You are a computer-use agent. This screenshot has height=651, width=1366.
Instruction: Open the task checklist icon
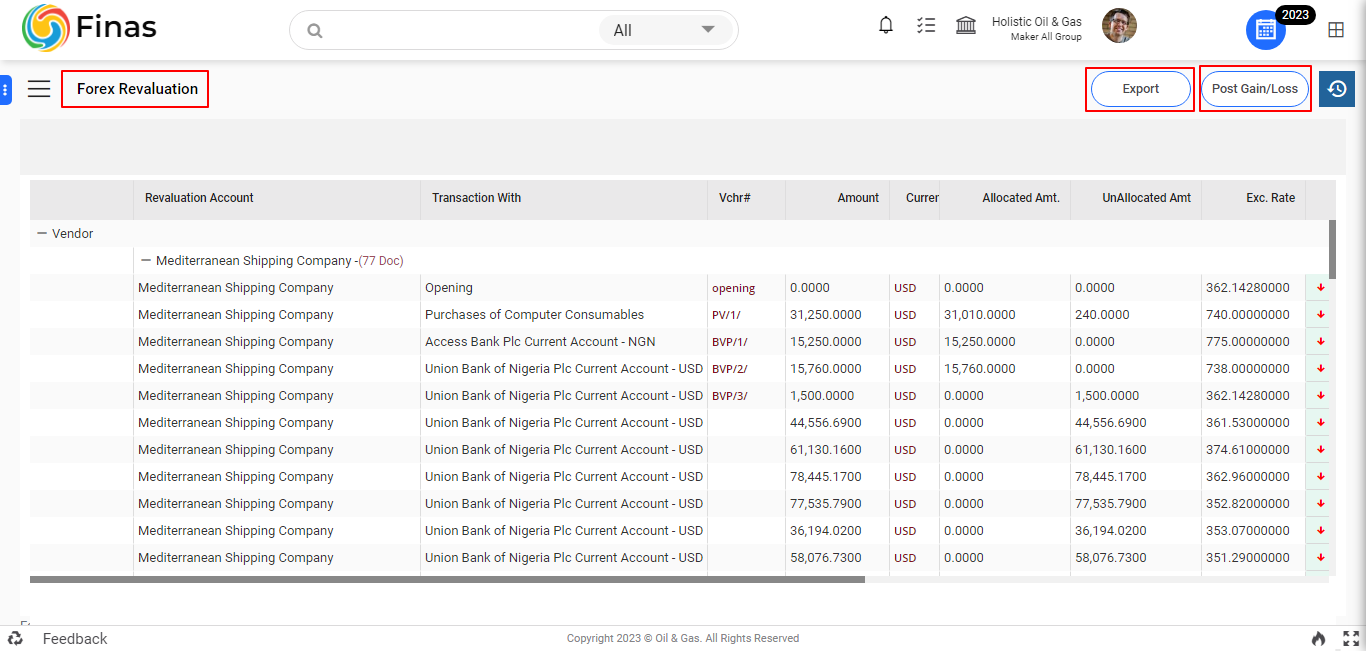[926, 25]
